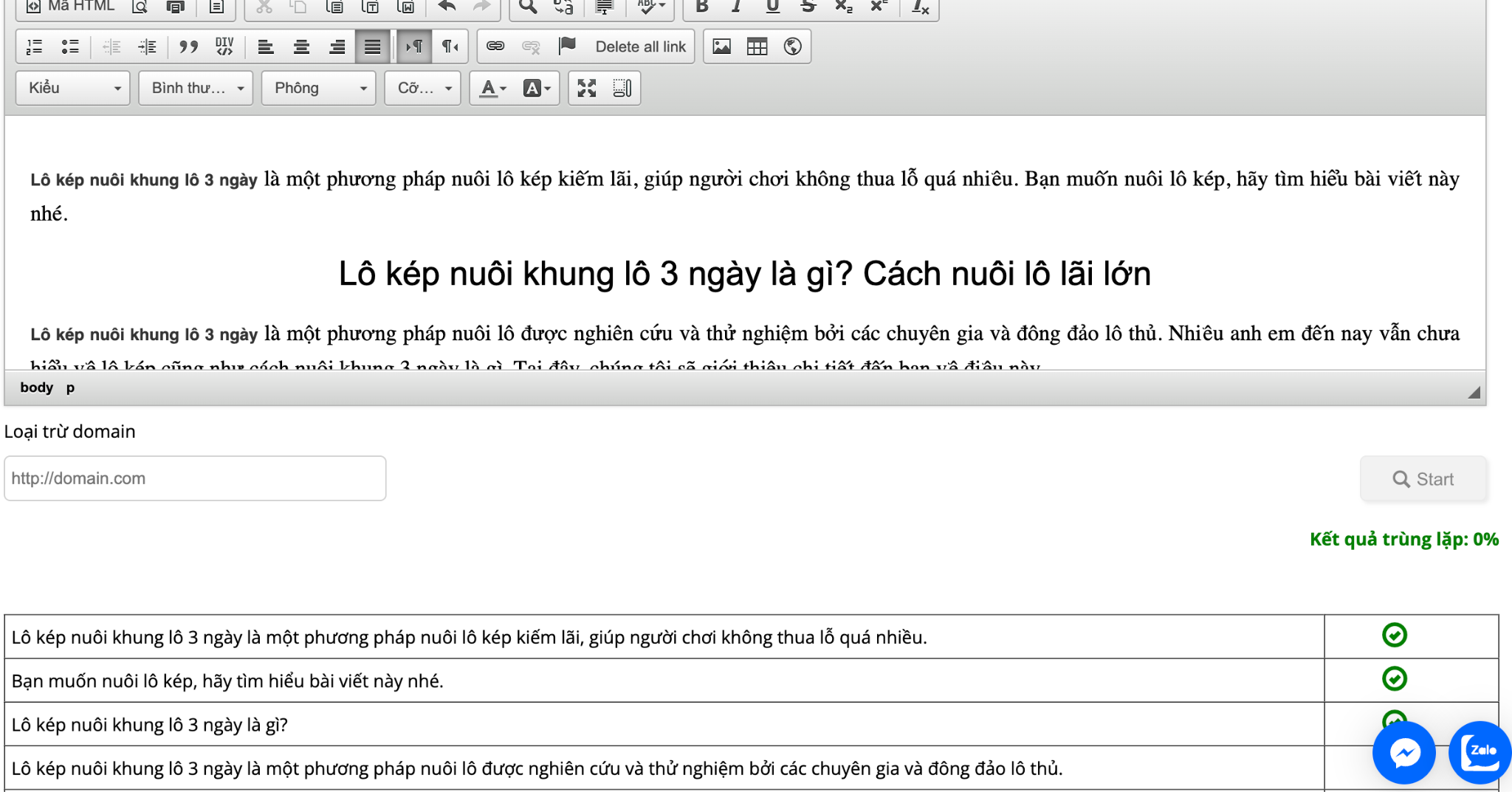Toggle right-to-left text direction
Viewport: 1512px width, 792px height.
(450, 47)
